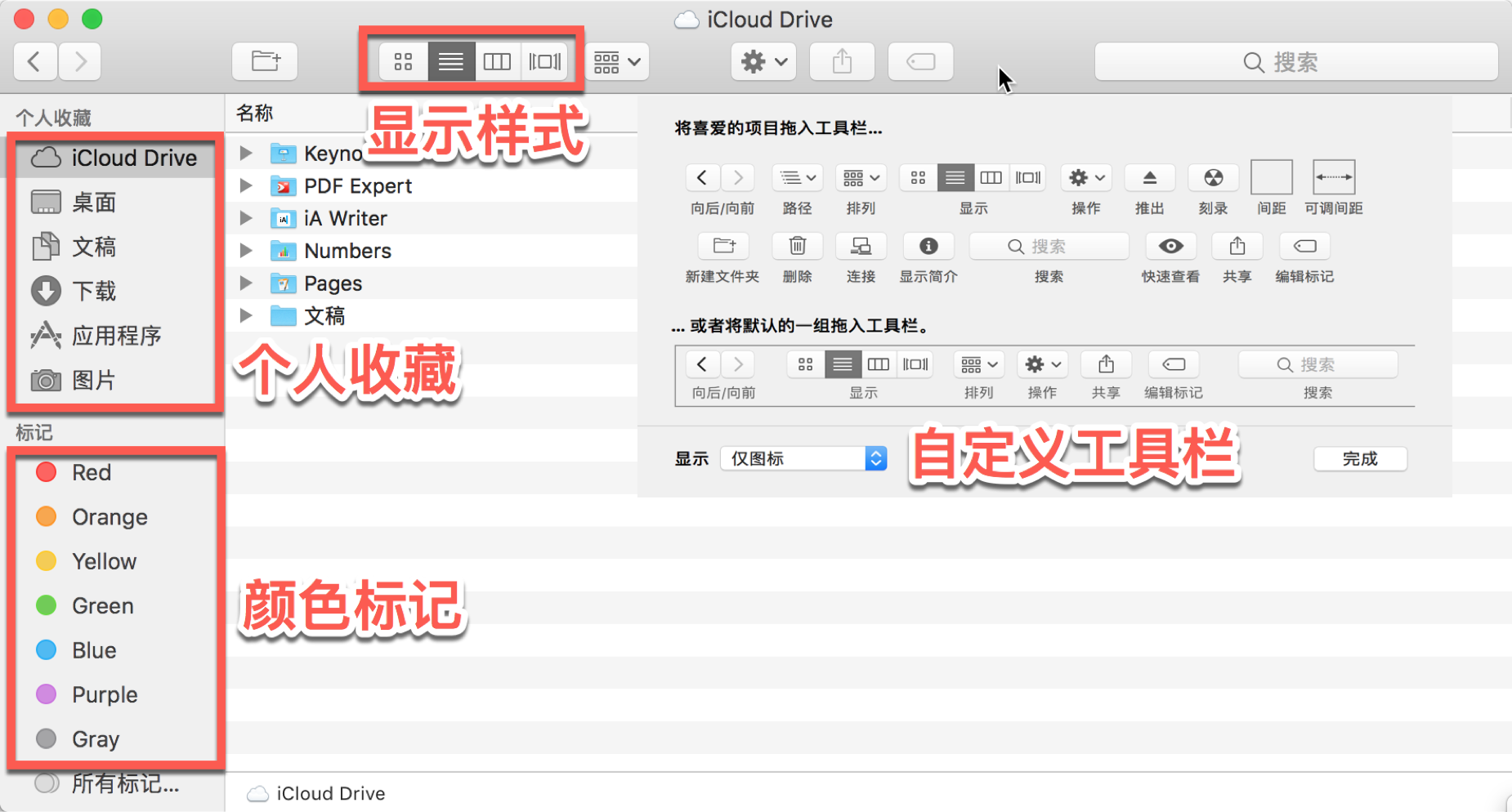This screenshot has width=1512, height=812.
Task: Open the action gear menu in main toolbar
Action: [763, 61]
